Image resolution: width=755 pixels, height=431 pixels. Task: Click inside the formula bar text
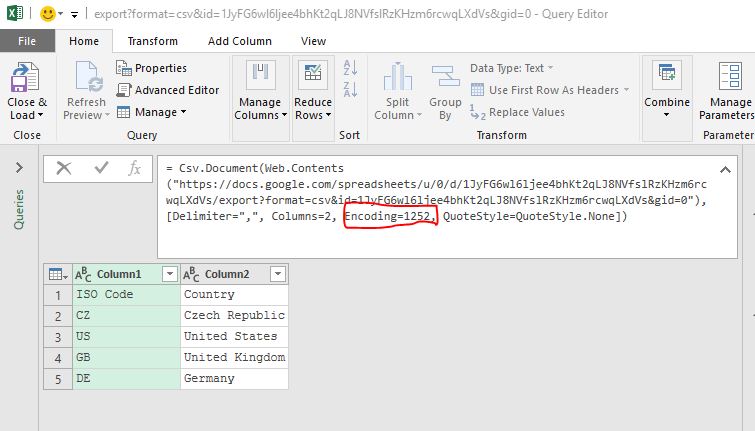tap(436, 192)
